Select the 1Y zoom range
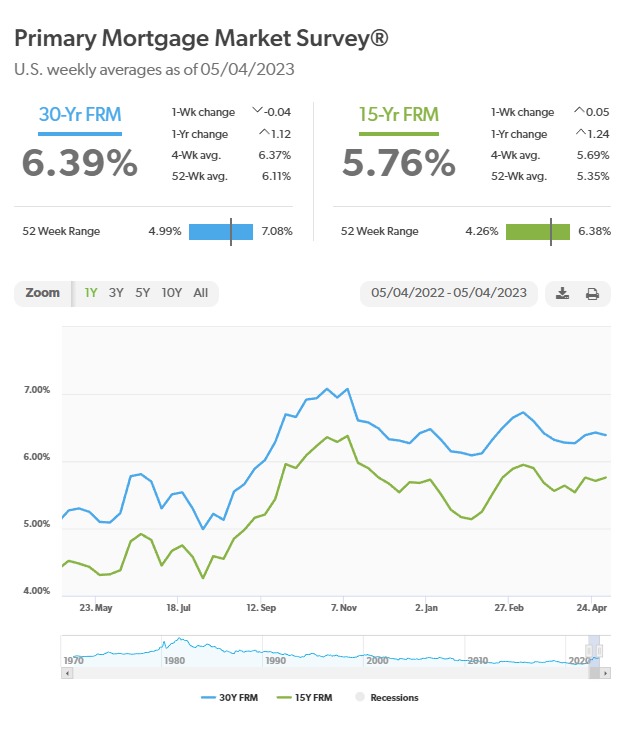Viewport: 640px width, 745px height. point(91,293)
